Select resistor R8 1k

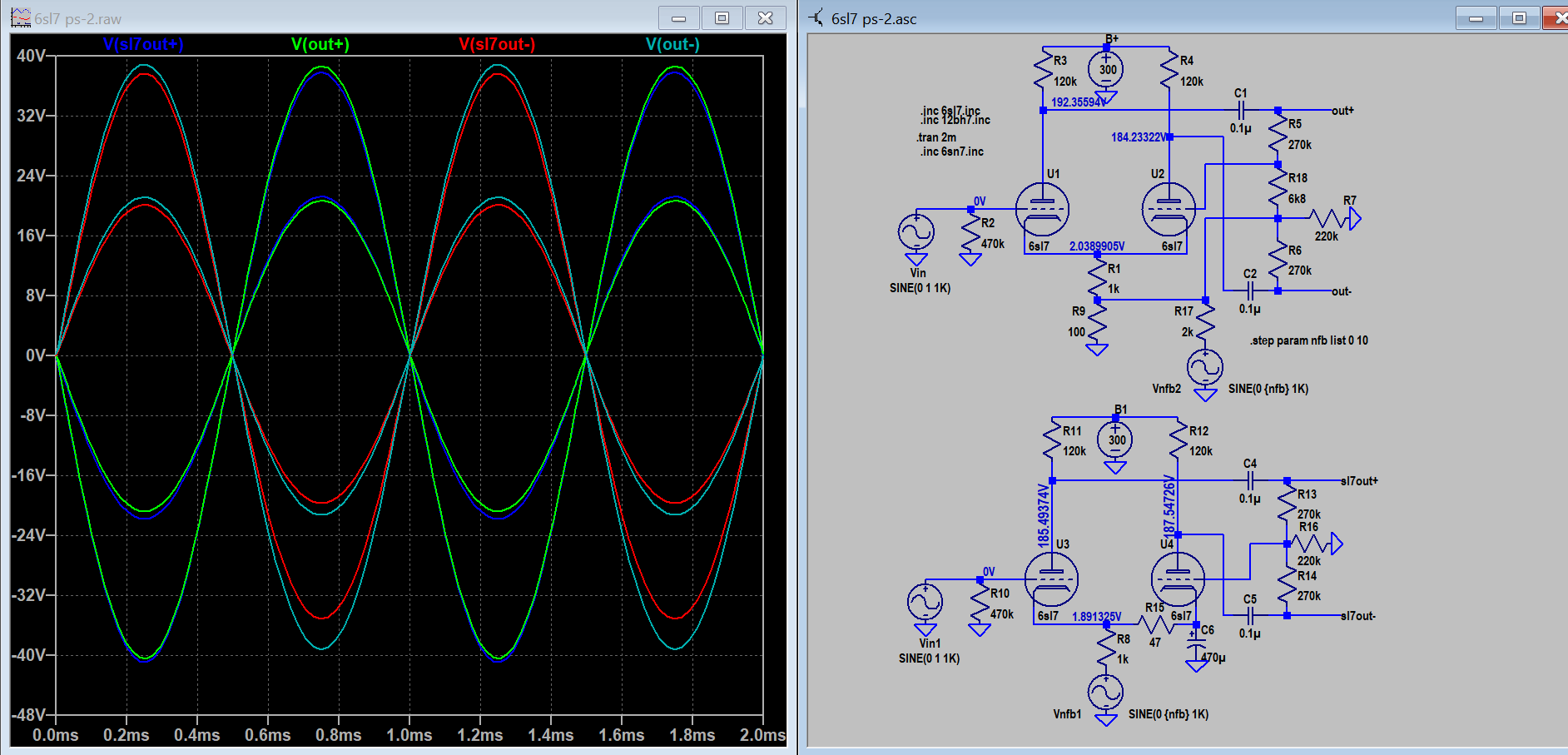tap(1106, 648)
